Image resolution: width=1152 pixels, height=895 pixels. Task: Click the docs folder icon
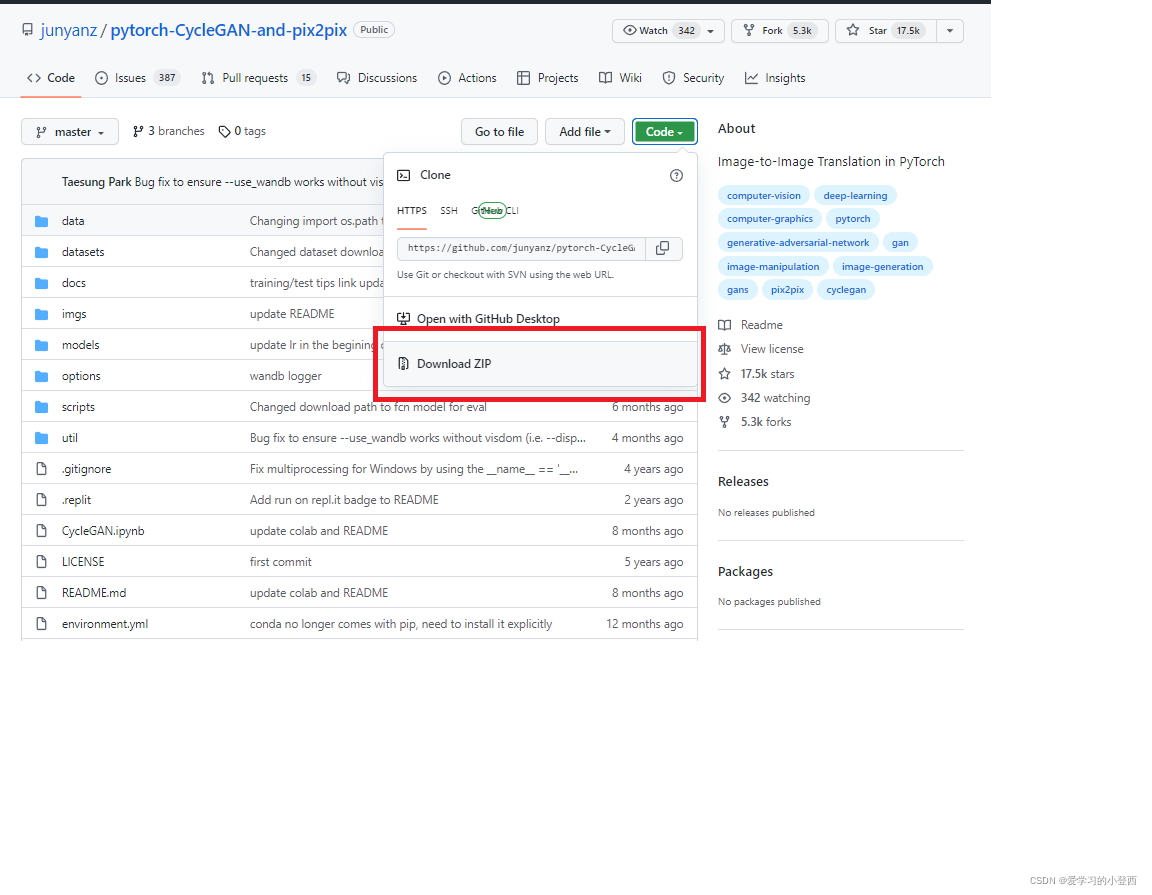pyautogui.click(x=42, y=283)
